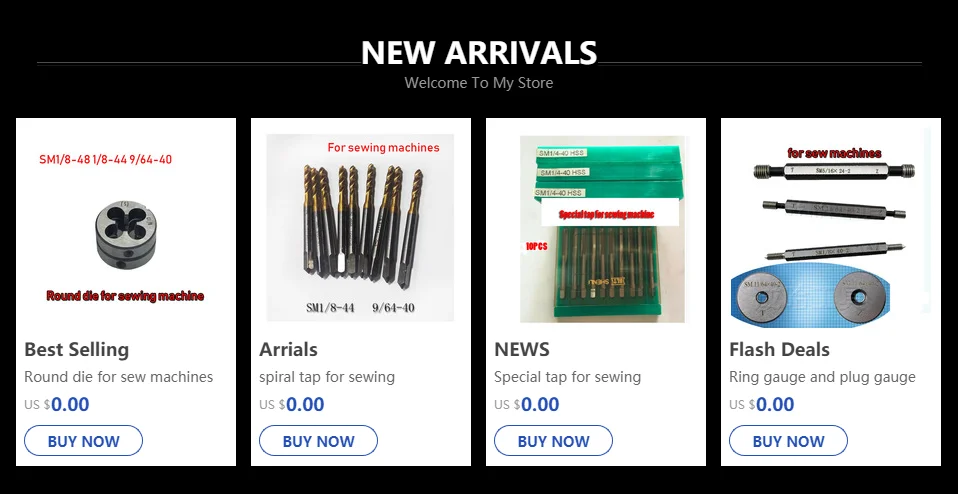Click 'Special tap for sewing' text
The height and width of the screenshot is (494, 958).
(567, 377)
